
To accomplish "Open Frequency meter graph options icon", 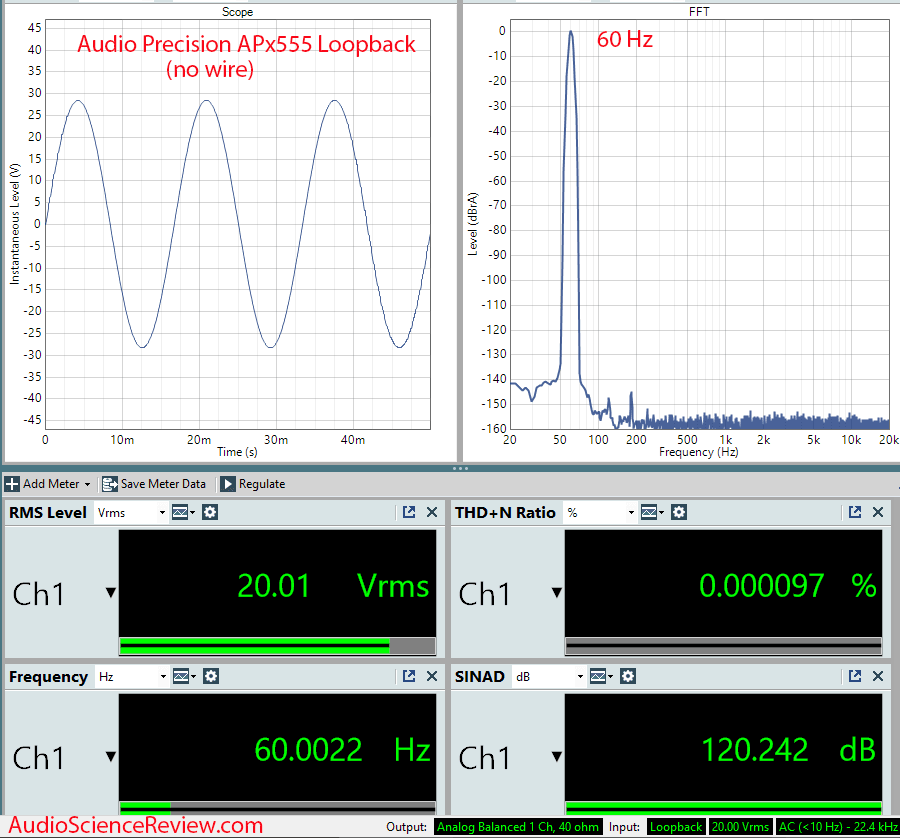I will click(x=184, y=676).
